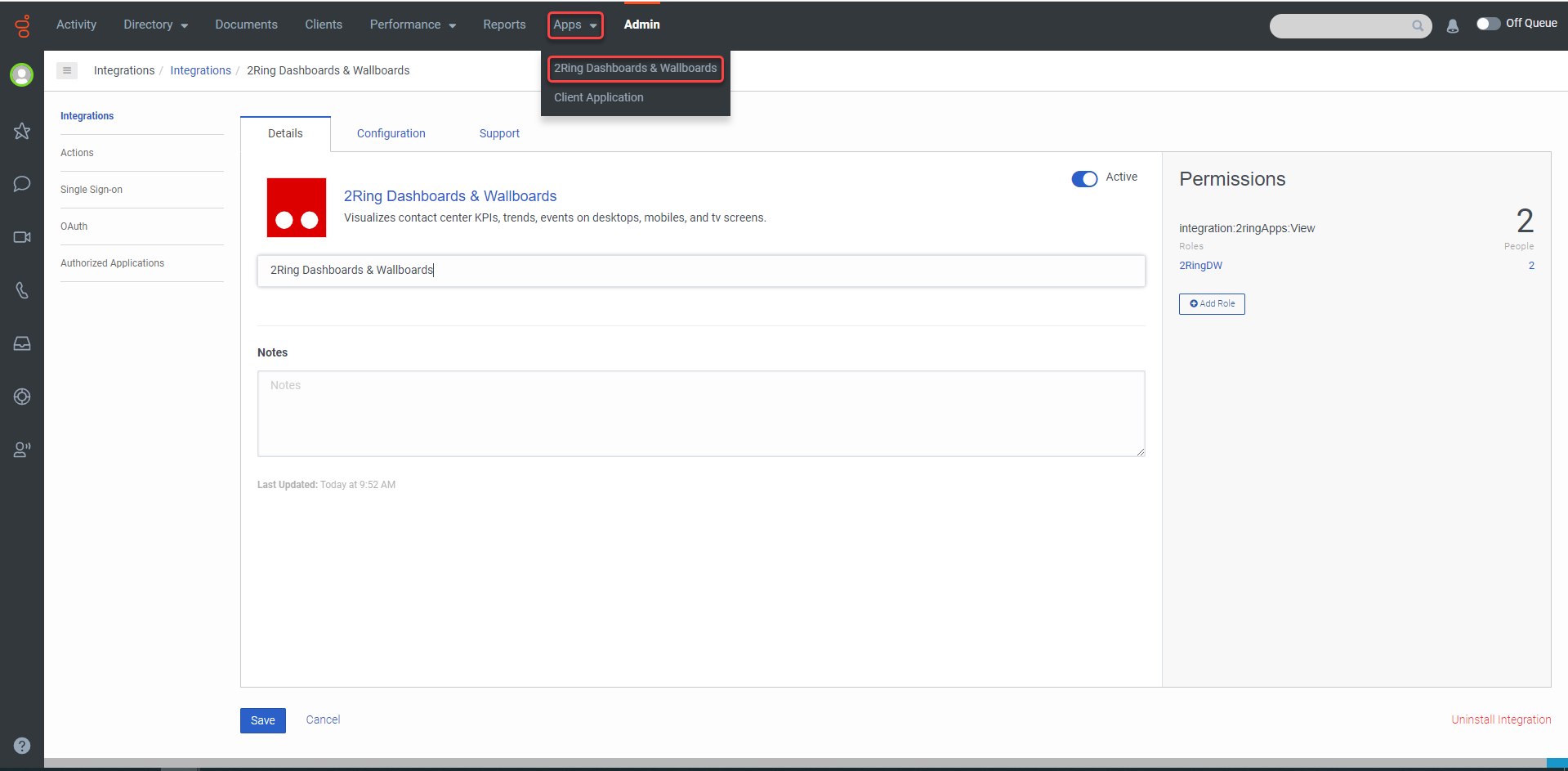Click the Uninstall Integration link
The height and width of the screenshot is (771, 1568).
point(1500,719)
